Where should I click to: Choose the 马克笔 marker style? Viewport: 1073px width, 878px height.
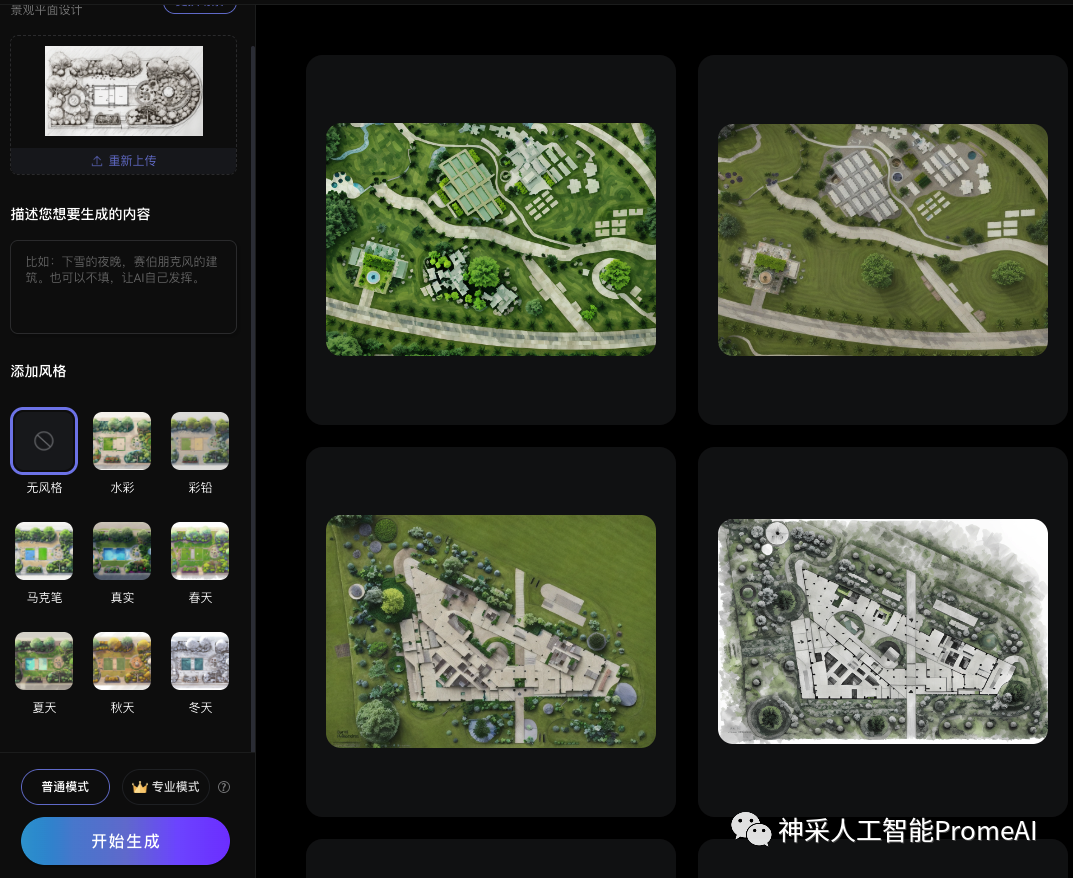tap(43, 551)
